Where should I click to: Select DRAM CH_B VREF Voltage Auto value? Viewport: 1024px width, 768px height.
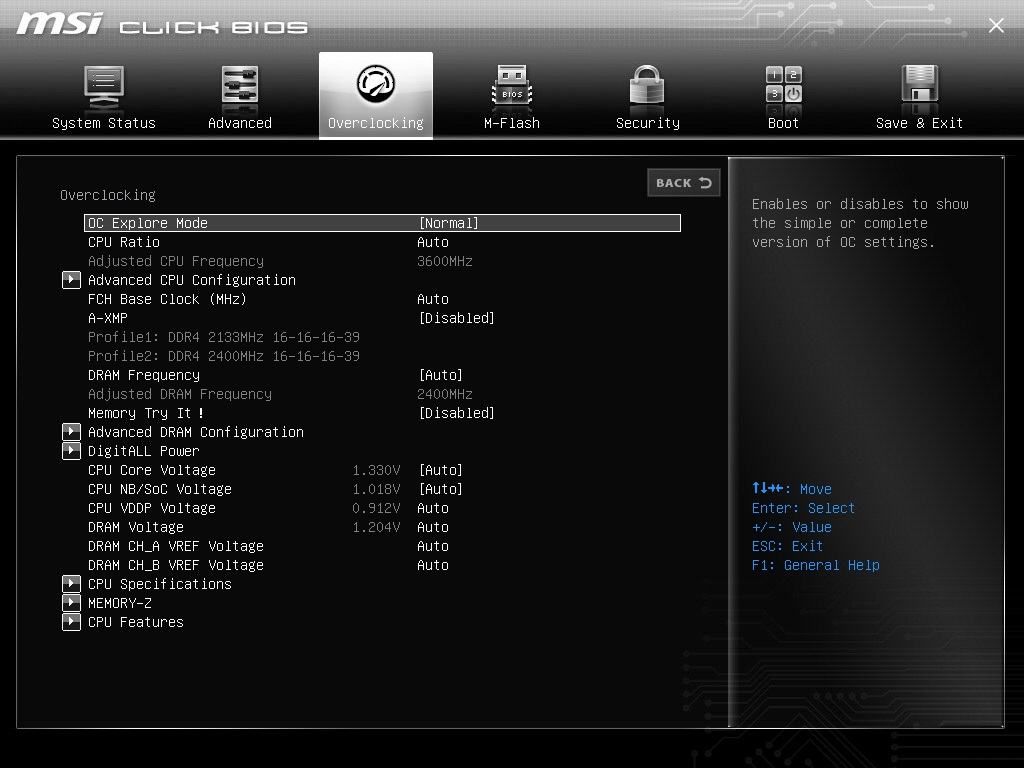(x=433, y=565)
